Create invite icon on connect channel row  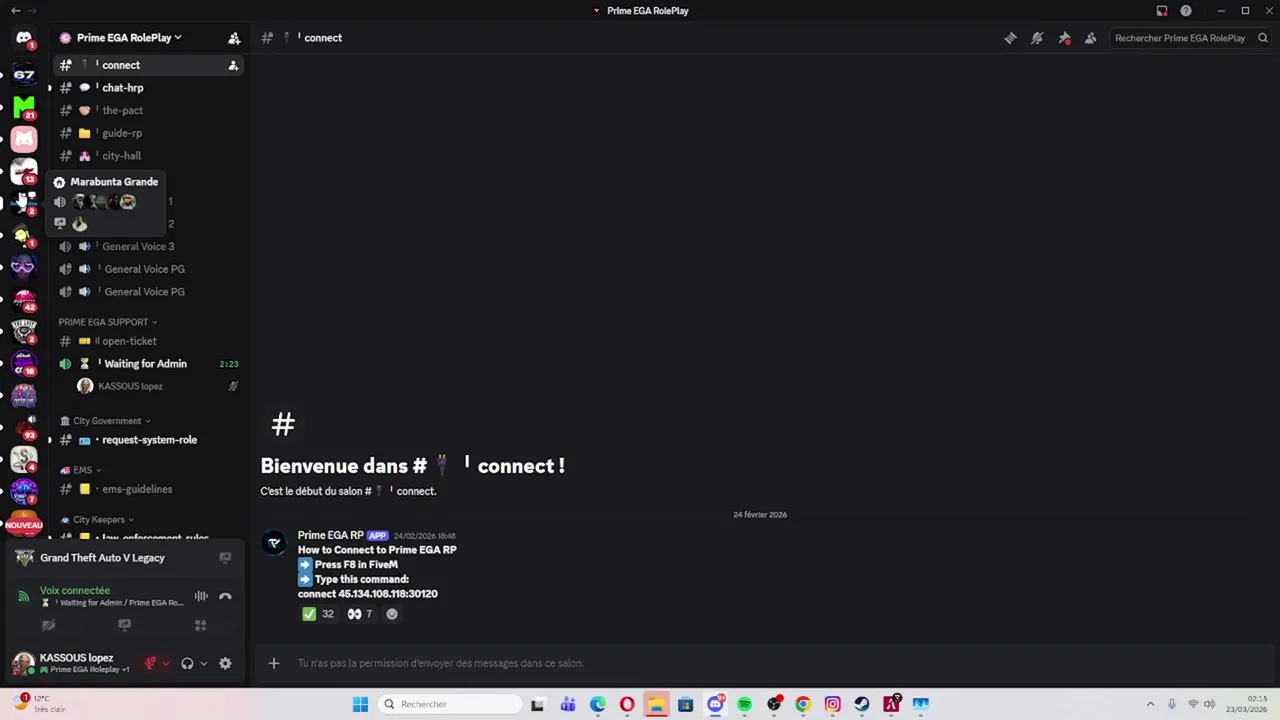[x=233, y=65]
